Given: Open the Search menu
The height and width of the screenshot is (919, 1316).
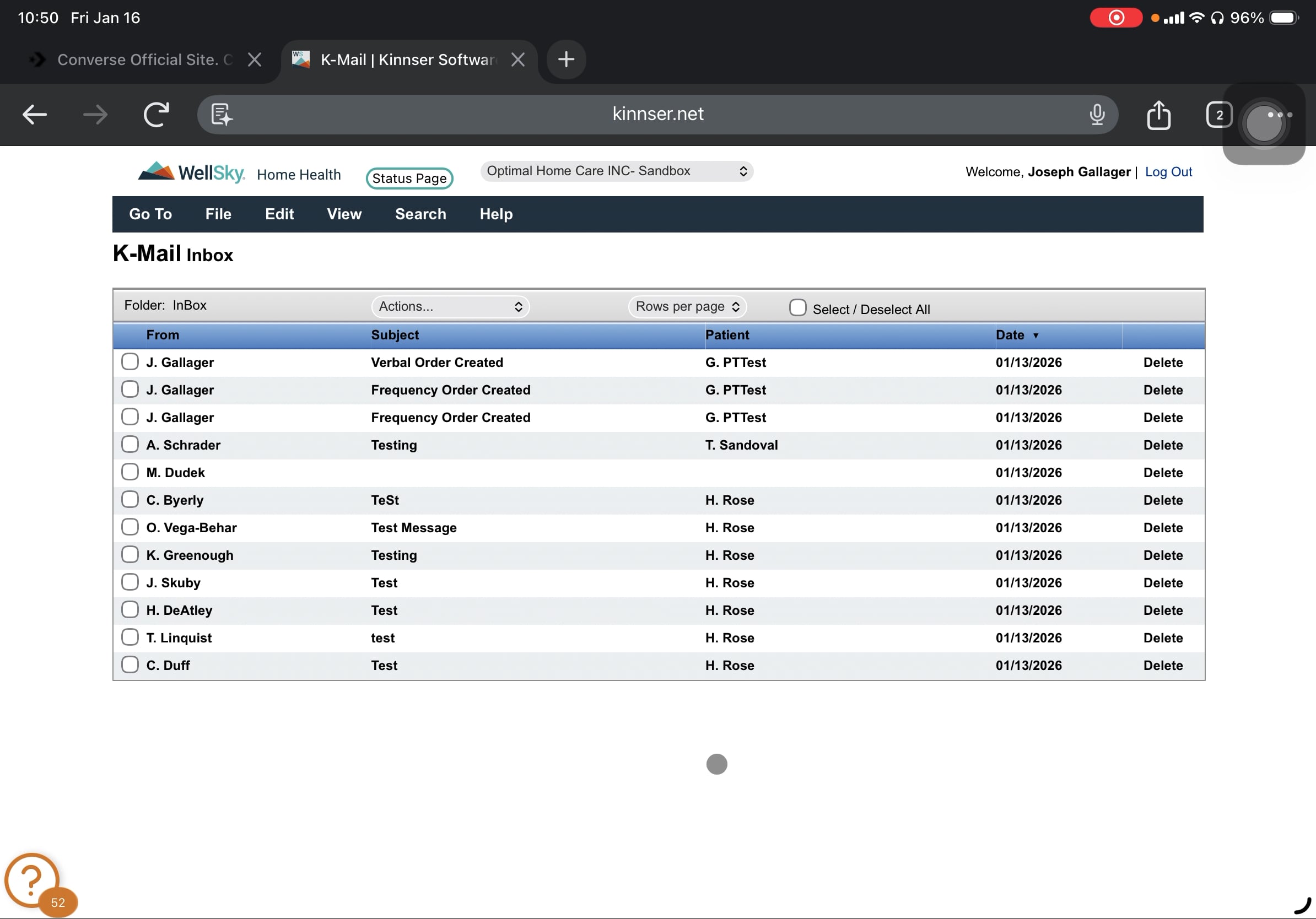Looking at the screenshot, I should click(x=420, y=214).
